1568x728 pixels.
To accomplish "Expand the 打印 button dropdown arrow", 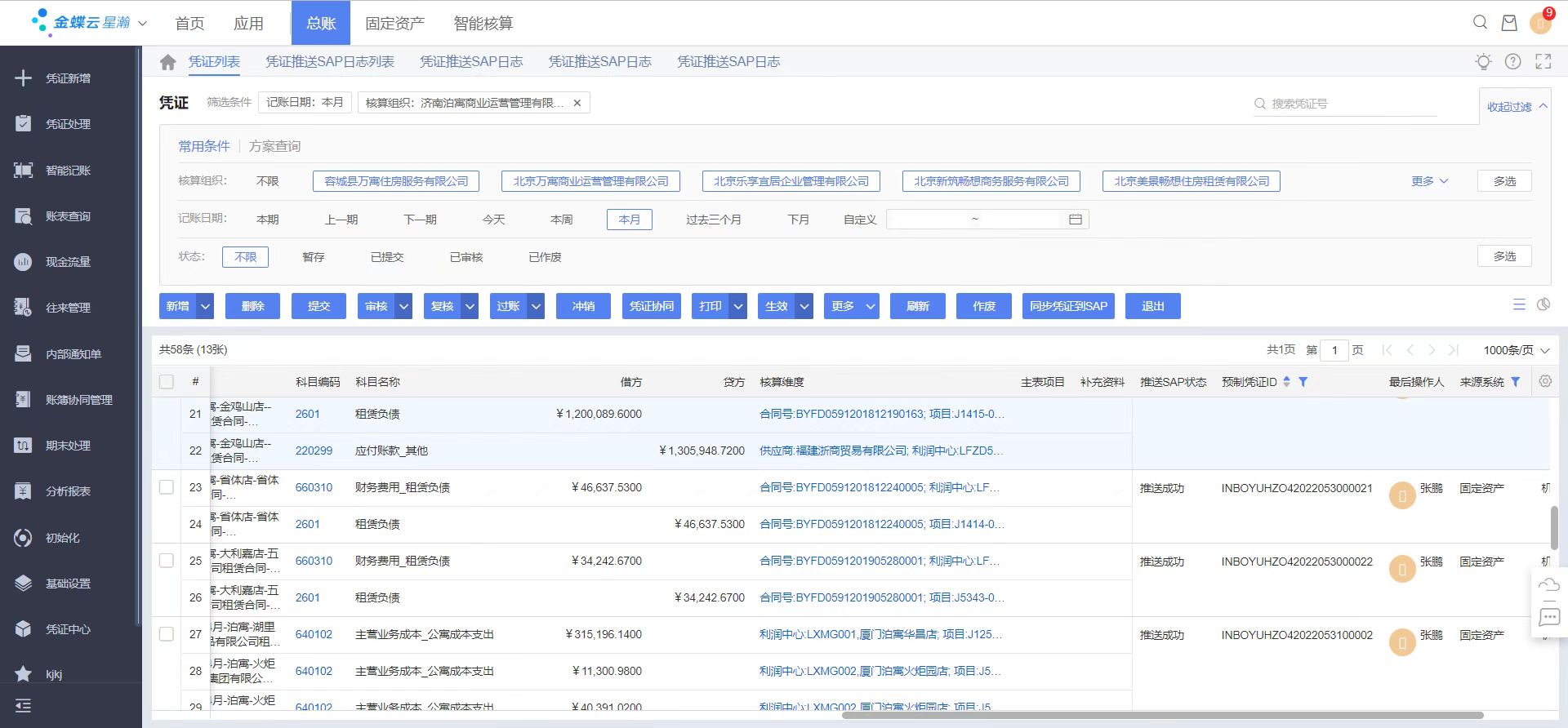I will click(x=738, y=306).
